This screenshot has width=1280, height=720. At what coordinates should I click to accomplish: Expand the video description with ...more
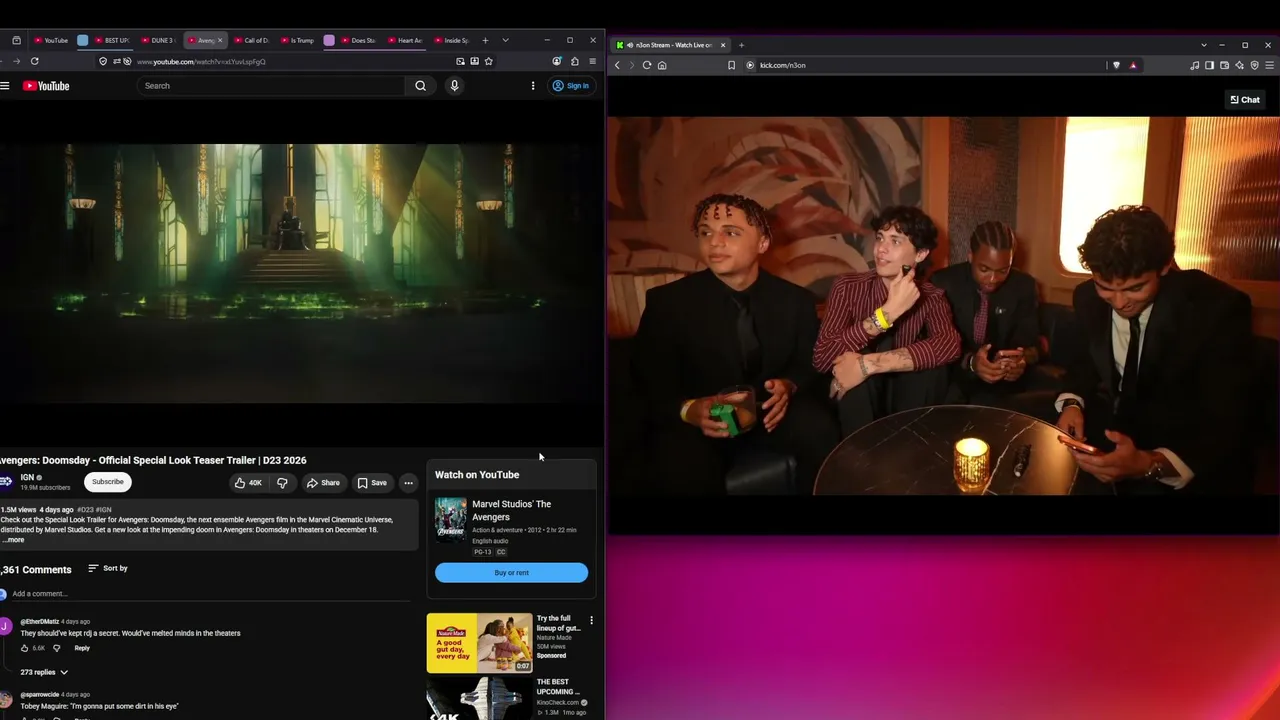[x=14, y=540]
